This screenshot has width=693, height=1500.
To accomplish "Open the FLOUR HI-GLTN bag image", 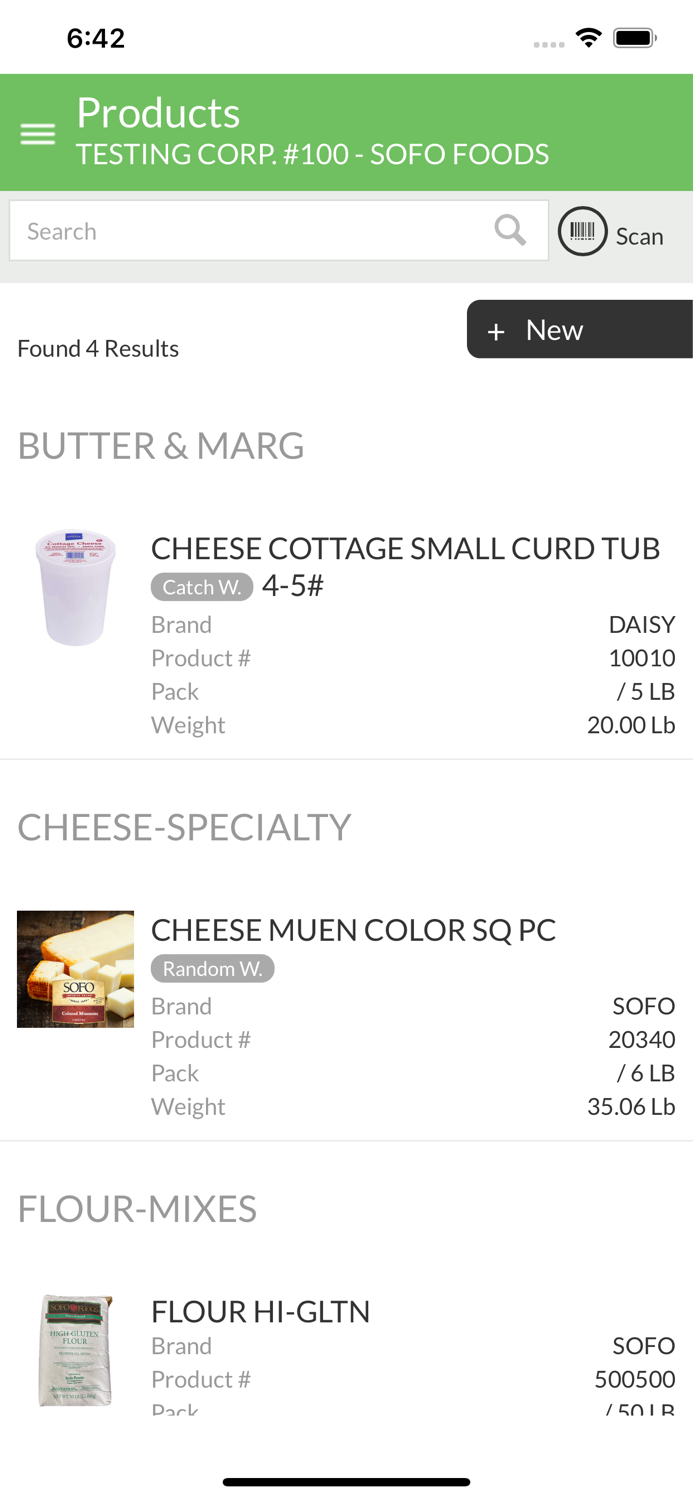I will [75, 1349].
